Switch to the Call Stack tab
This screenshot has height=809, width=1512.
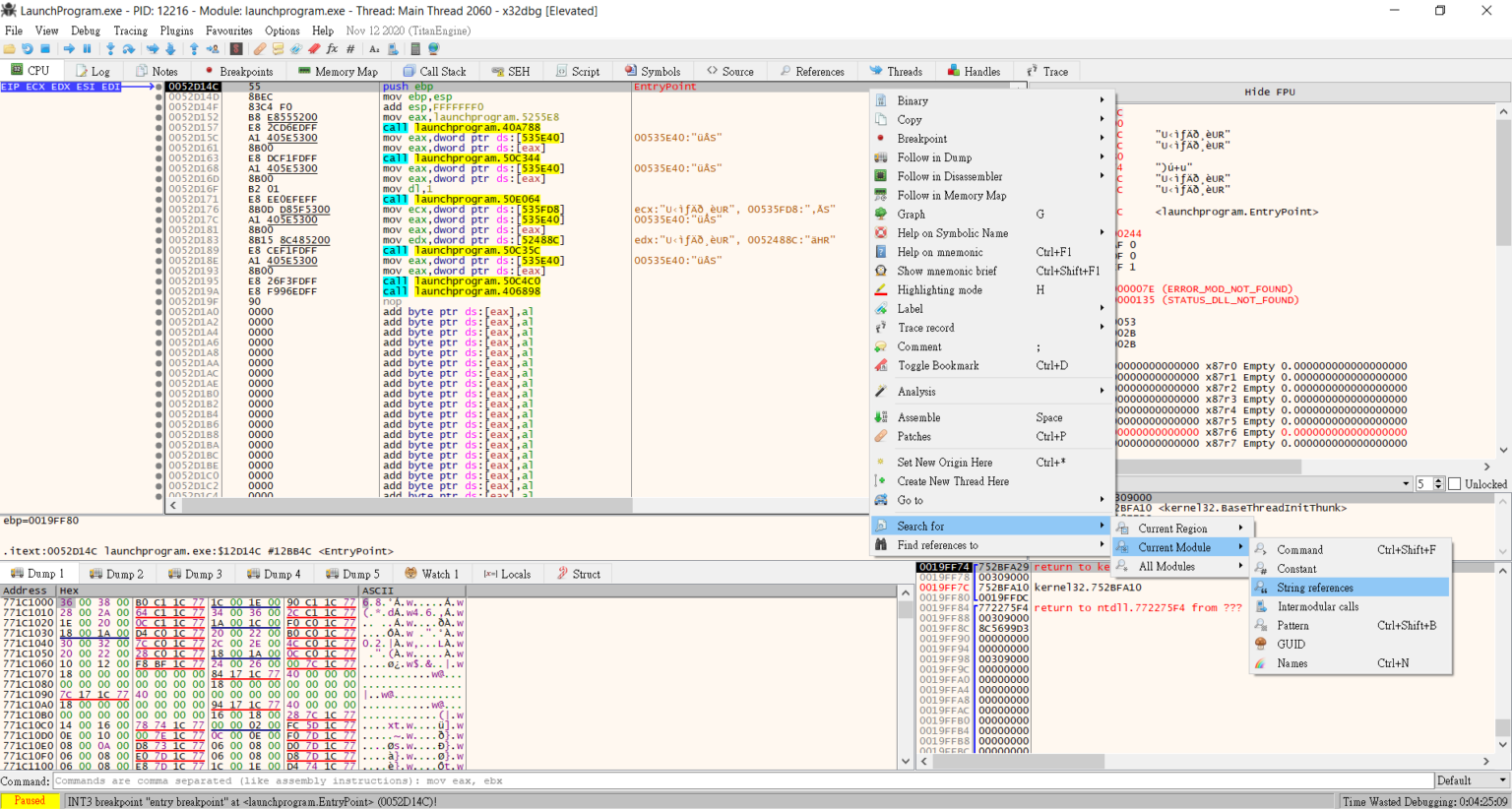tap(434, 71)
